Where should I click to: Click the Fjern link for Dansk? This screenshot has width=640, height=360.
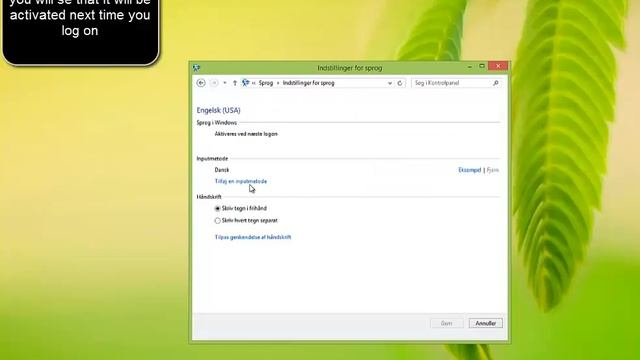coord(493,170)
